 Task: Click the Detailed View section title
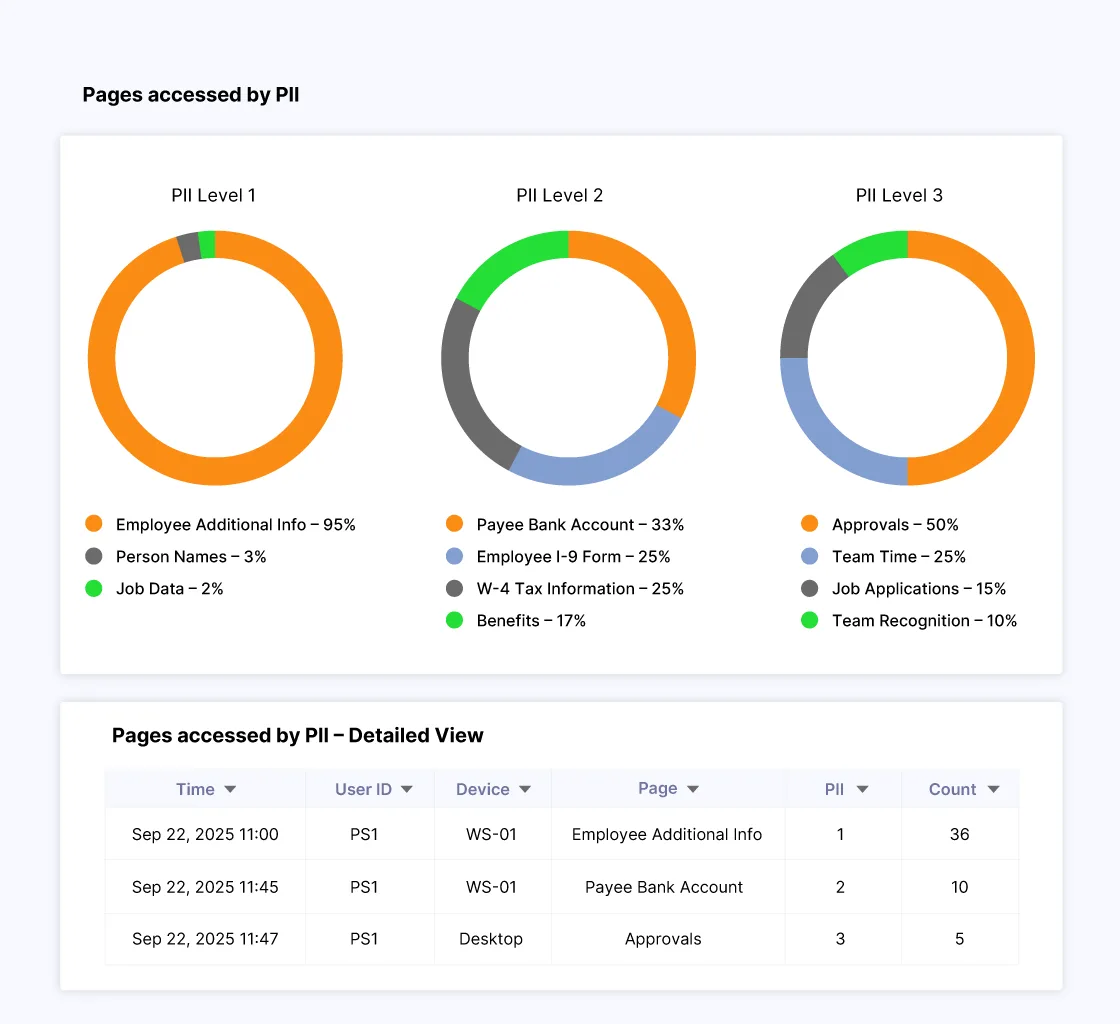coord(297,735)
